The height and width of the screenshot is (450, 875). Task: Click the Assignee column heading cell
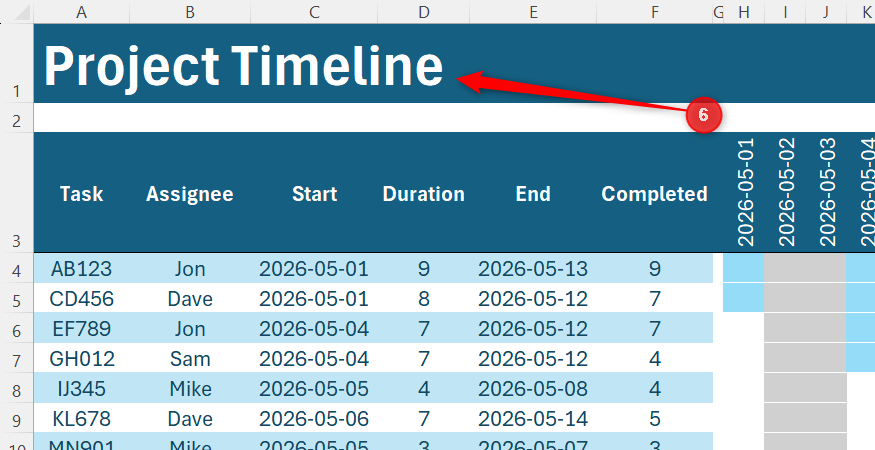[190, 193]
